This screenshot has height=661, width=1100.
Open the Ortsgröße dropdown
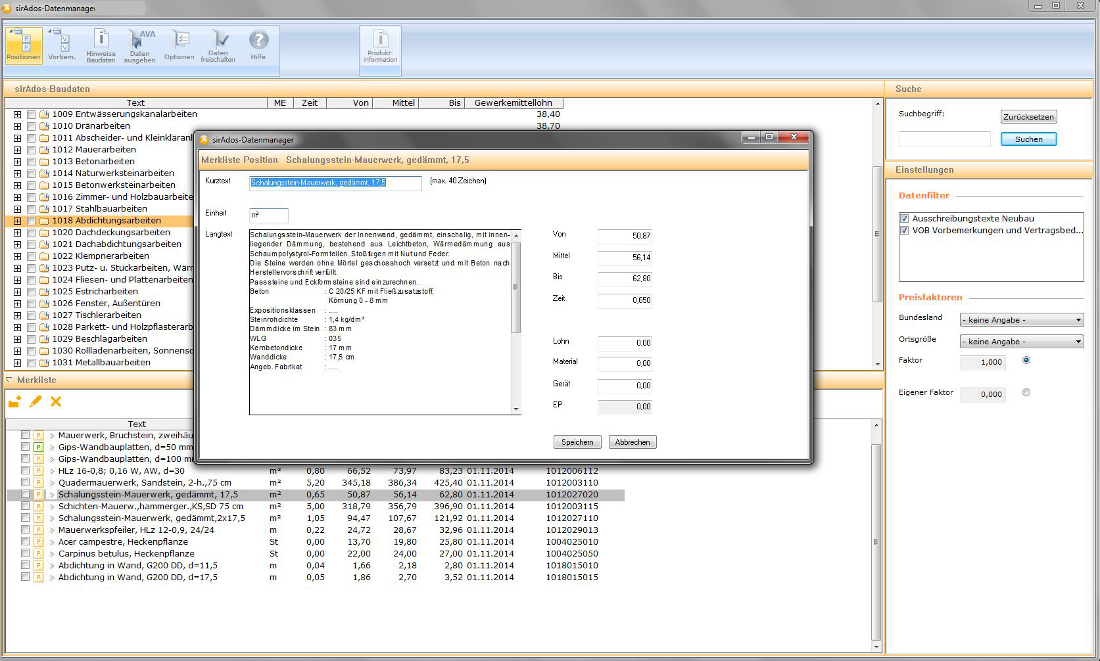click(x=1021, y=341)
